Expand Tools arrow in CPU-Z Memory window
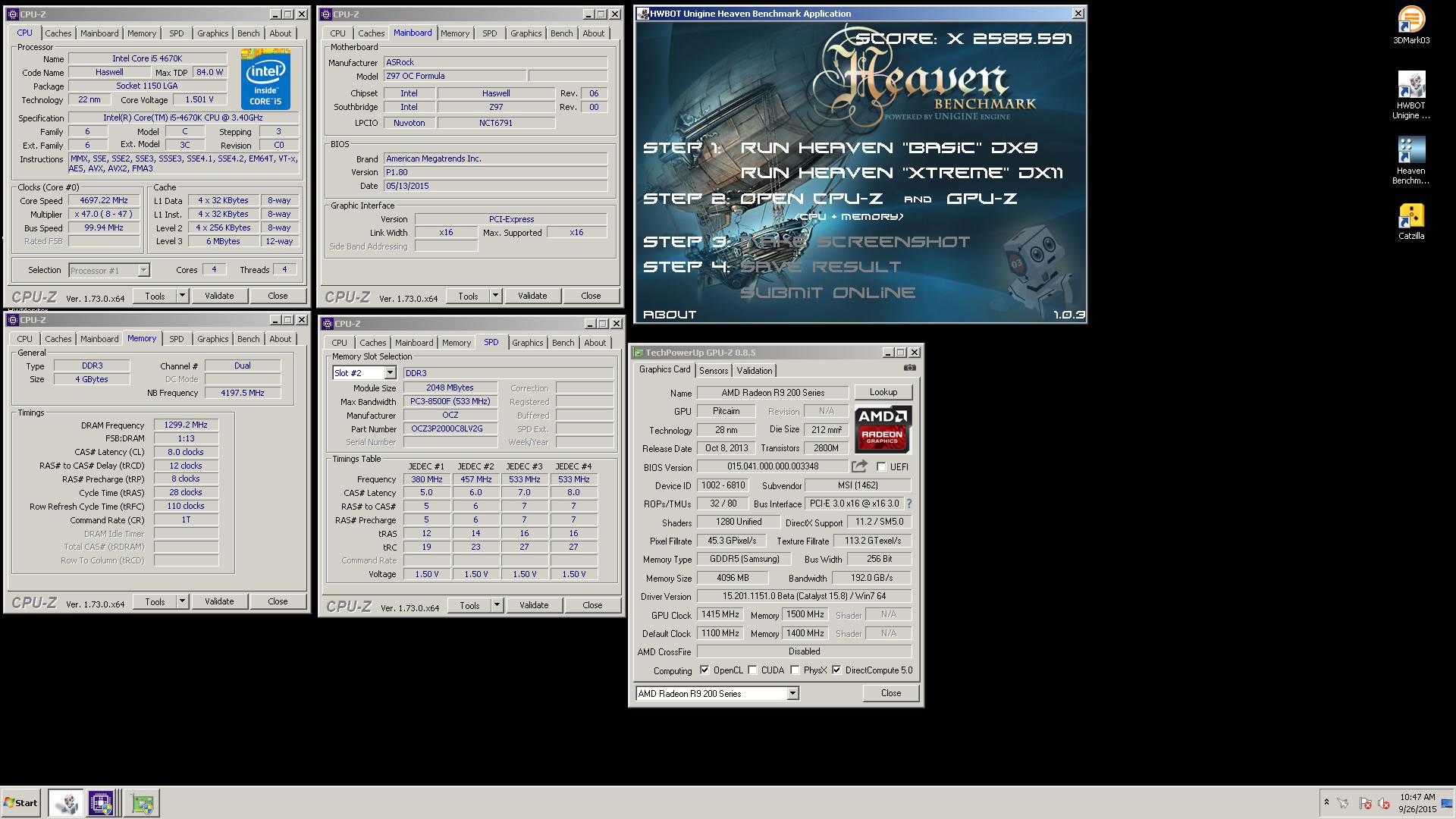The height and width of the screenshot is (819, 1456). coord(182,601)
